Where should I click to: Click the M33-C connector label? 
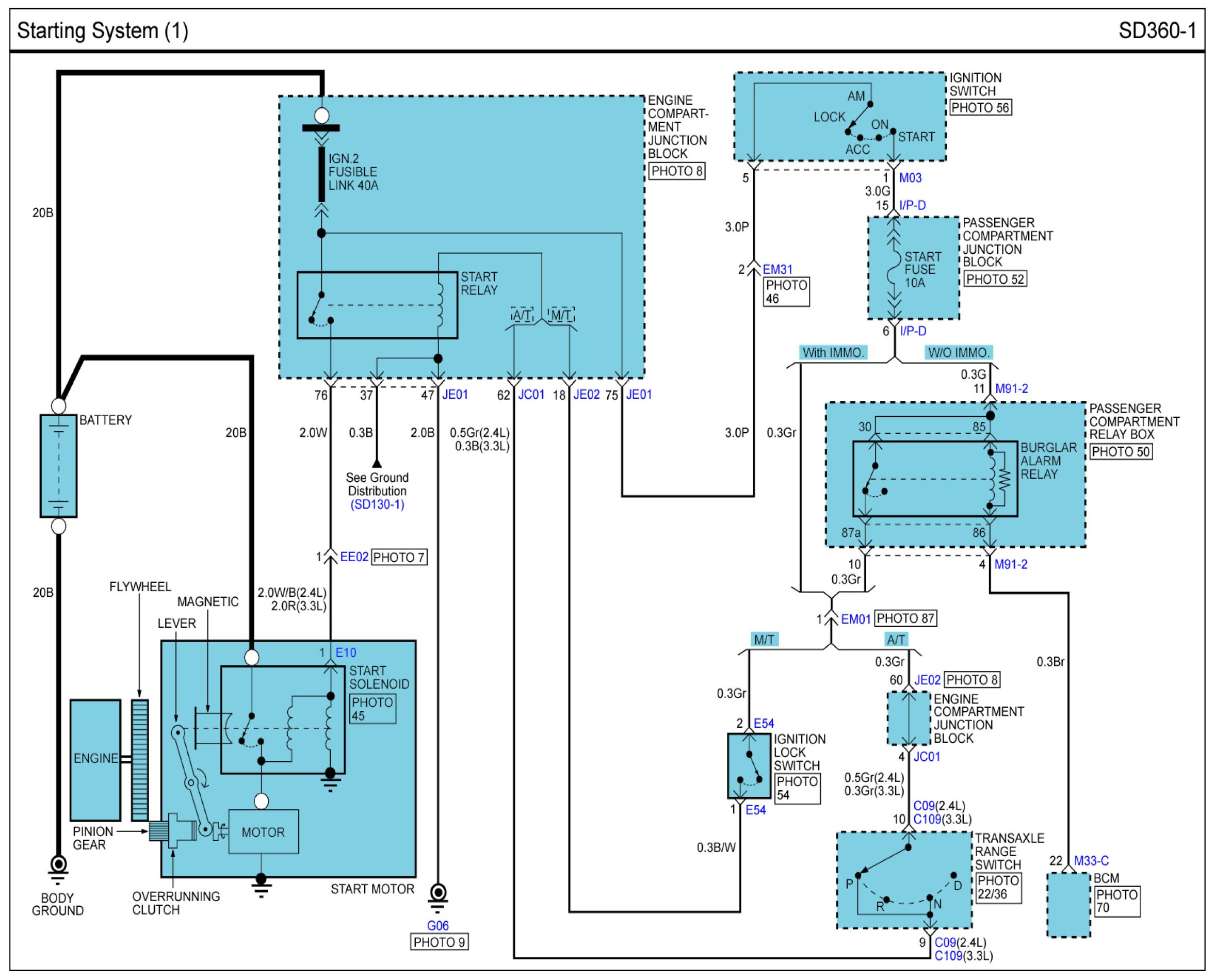point(1091,861)
